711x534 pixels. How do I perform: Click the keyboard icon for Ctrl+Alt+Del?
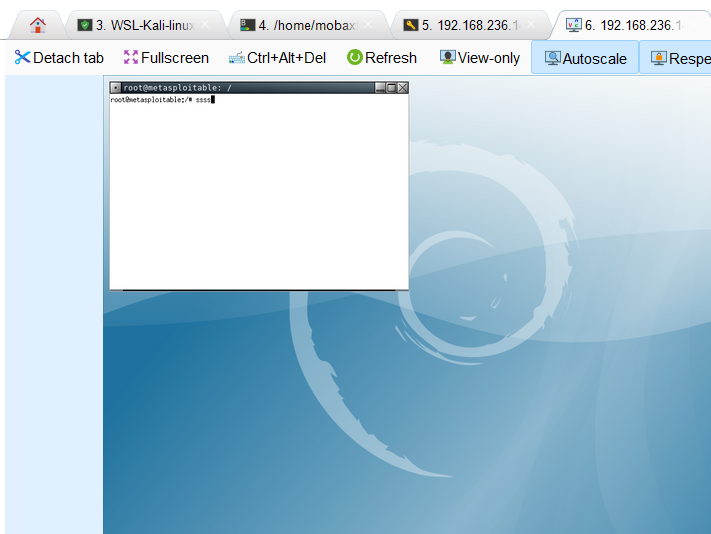pos(237,58)
